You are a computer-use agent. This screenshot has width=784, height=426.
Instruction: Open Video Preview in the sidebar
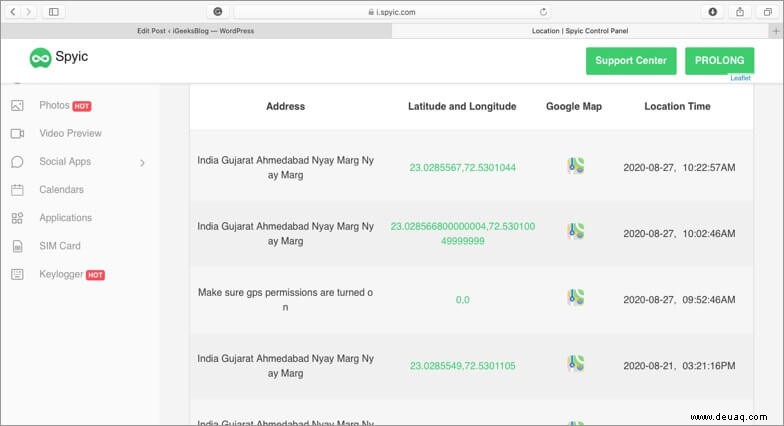pos(70,134)
